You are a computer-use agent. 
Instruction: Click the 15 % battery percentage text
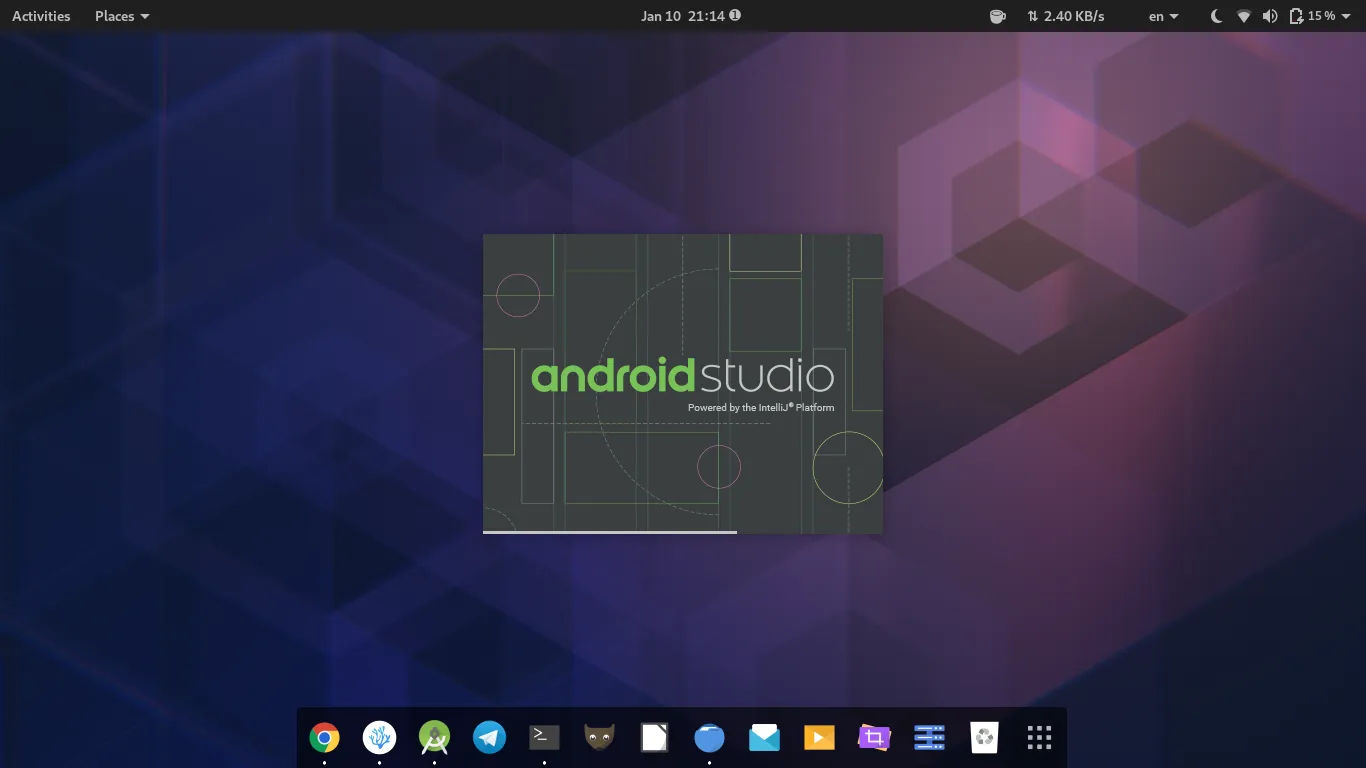pyautogui.click(x=1321, y=16)
